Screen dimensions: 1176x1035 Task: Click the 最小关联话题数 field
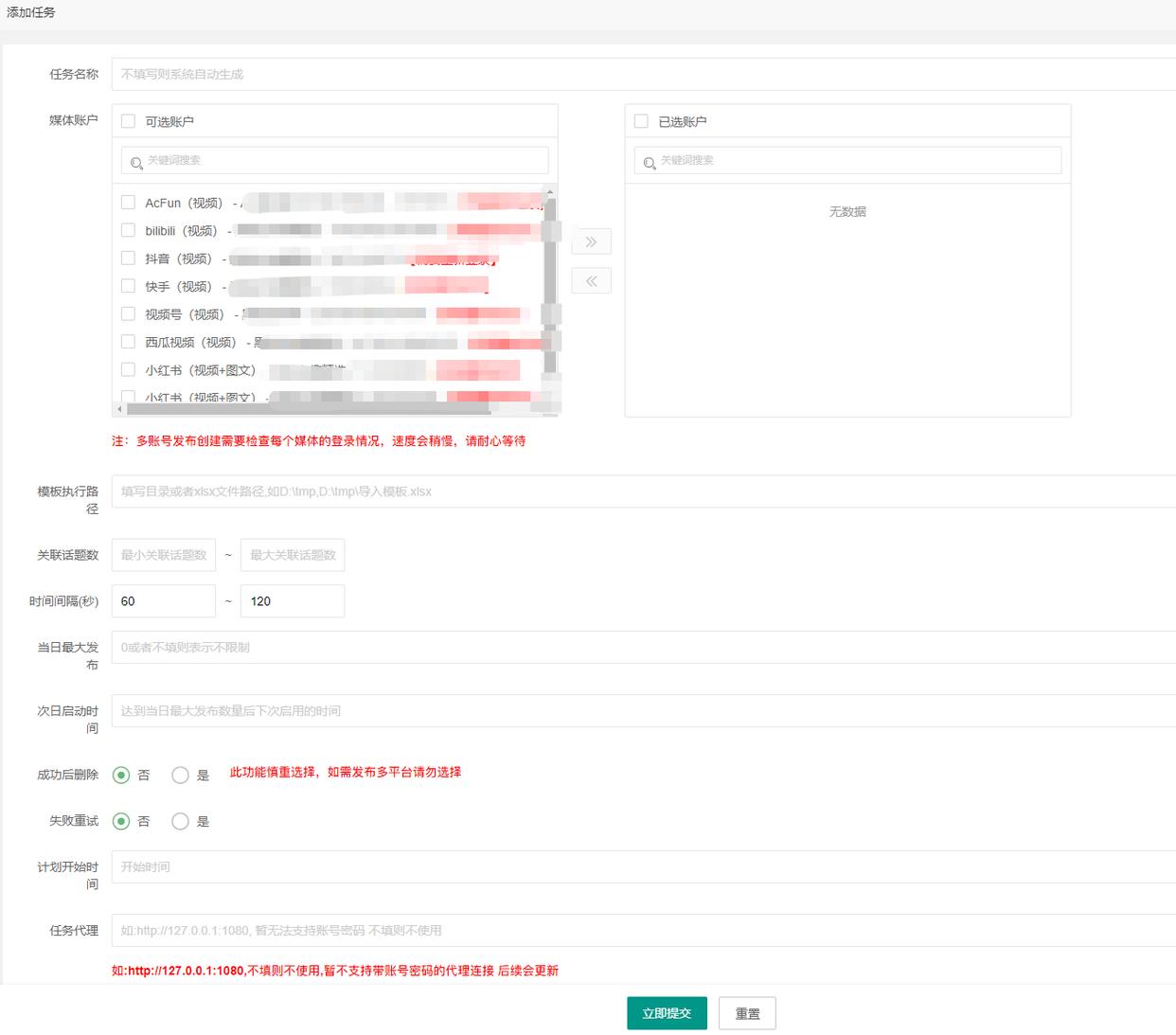coord(164,555)
